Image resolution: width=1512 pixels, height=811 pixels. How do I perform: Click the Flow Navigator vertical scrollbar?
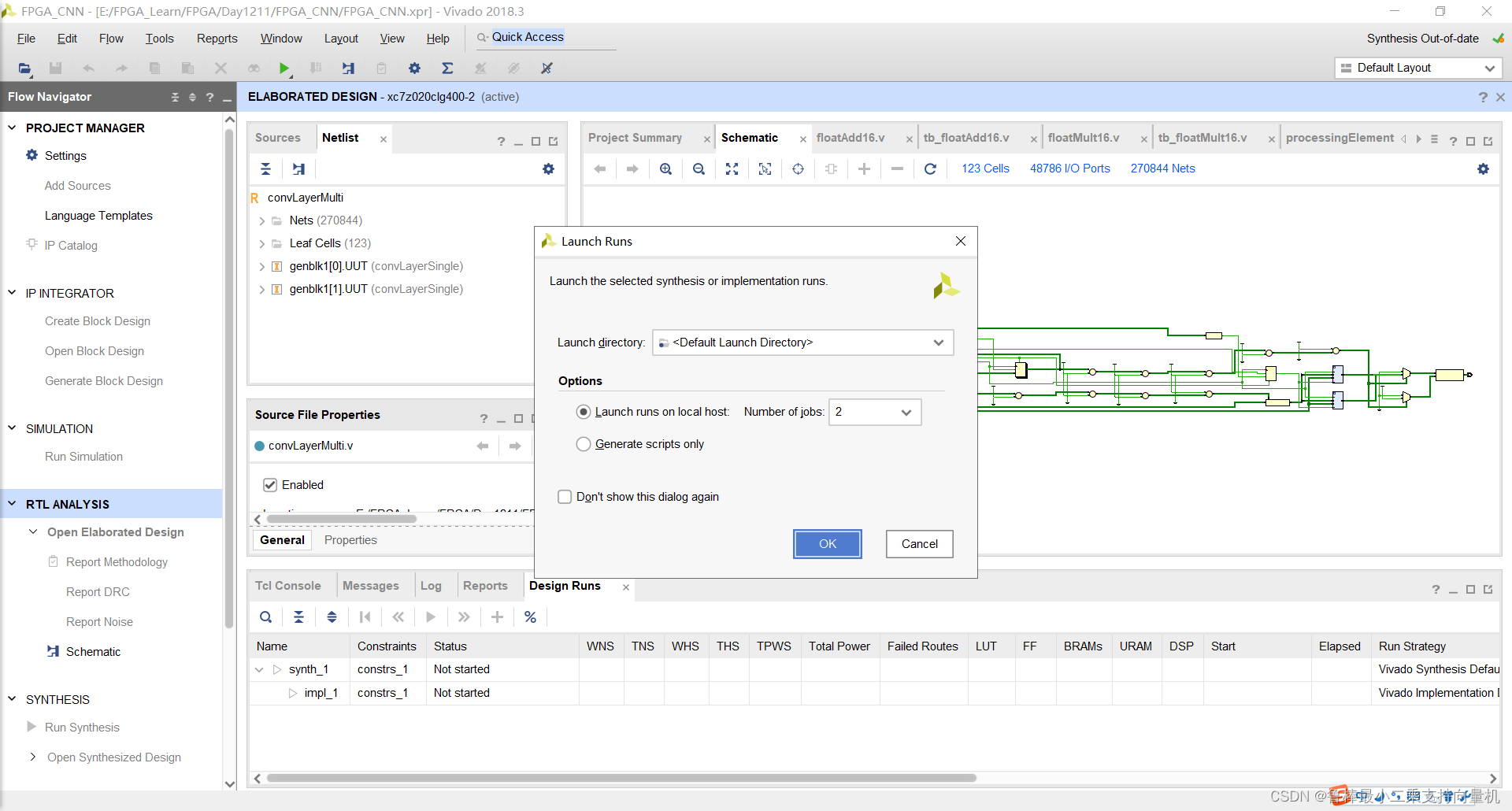pos(229,378)
